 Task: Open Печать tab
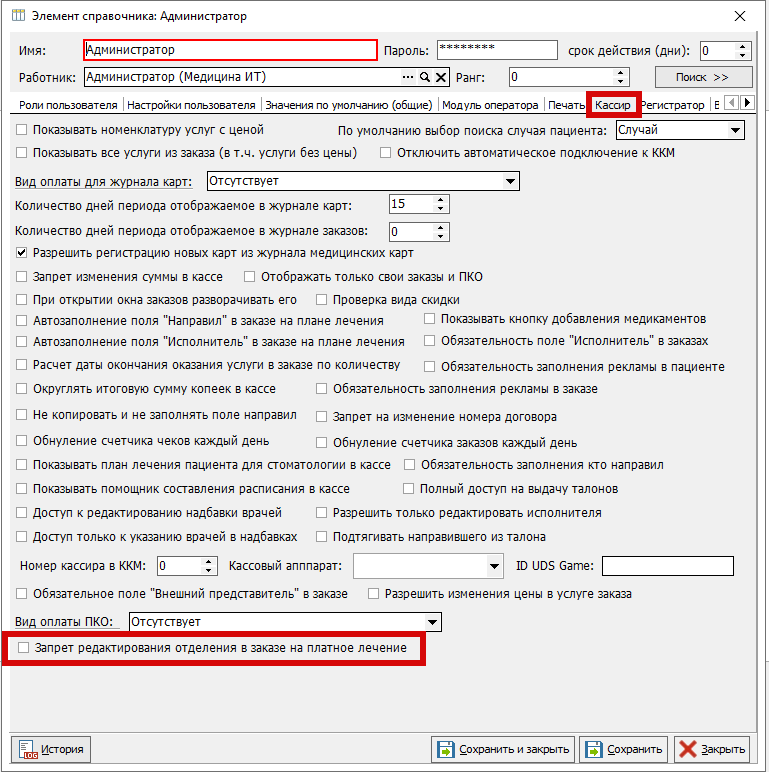(566, 105)
